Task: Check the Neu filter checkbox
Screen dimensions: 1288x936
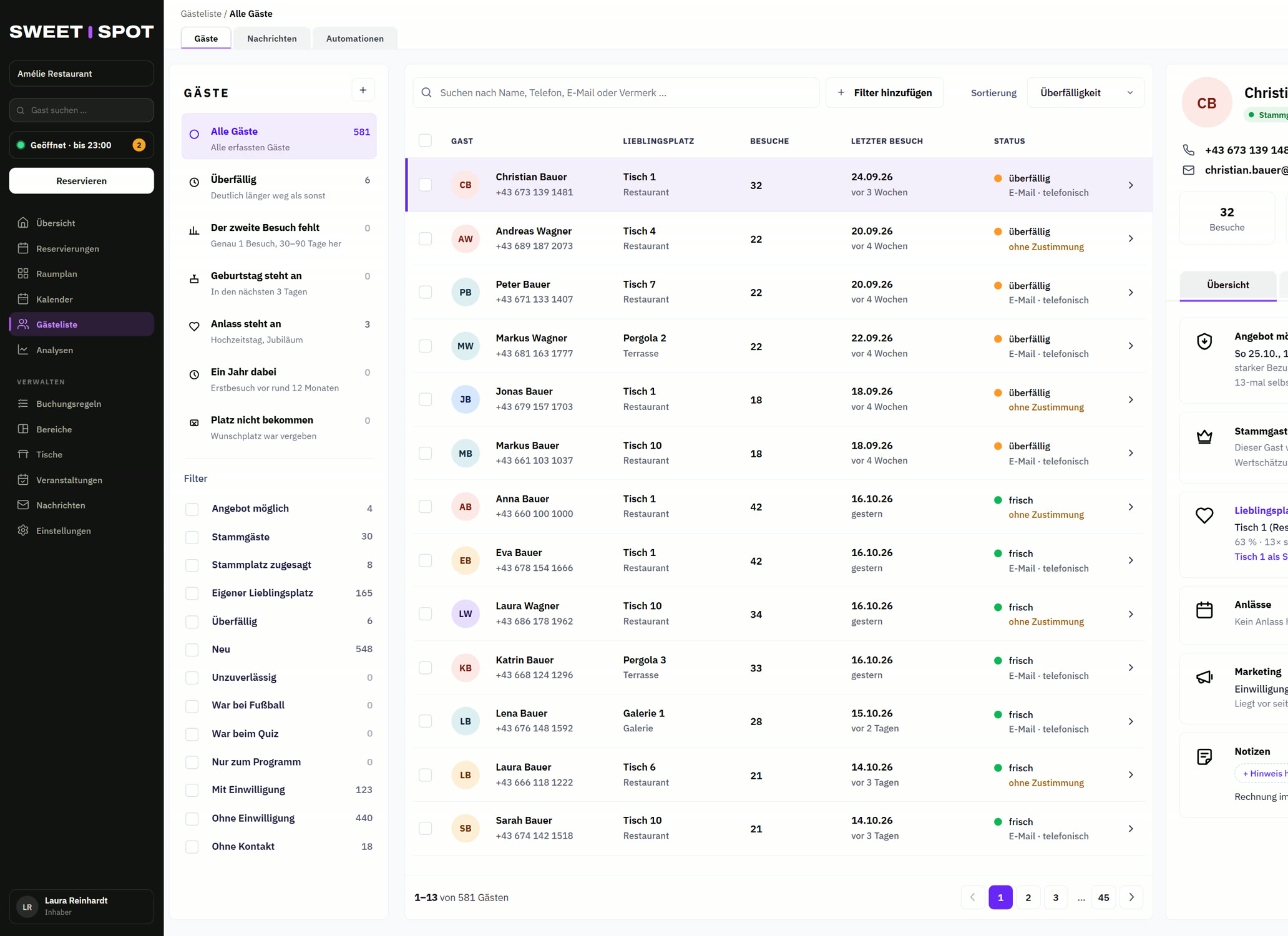Action: 192,650
